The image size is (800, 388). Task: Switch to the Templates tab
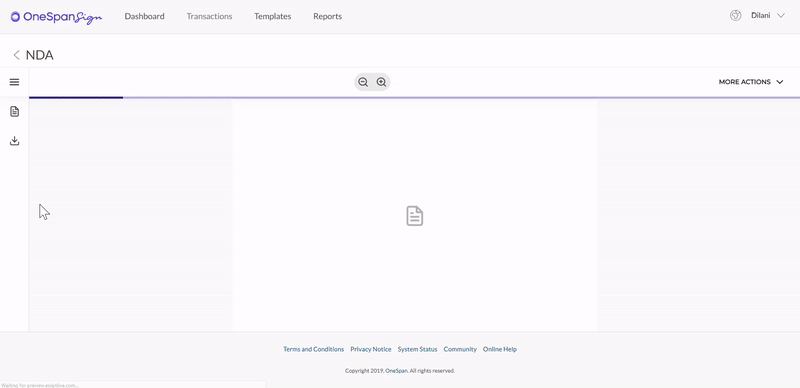point(272,16)
